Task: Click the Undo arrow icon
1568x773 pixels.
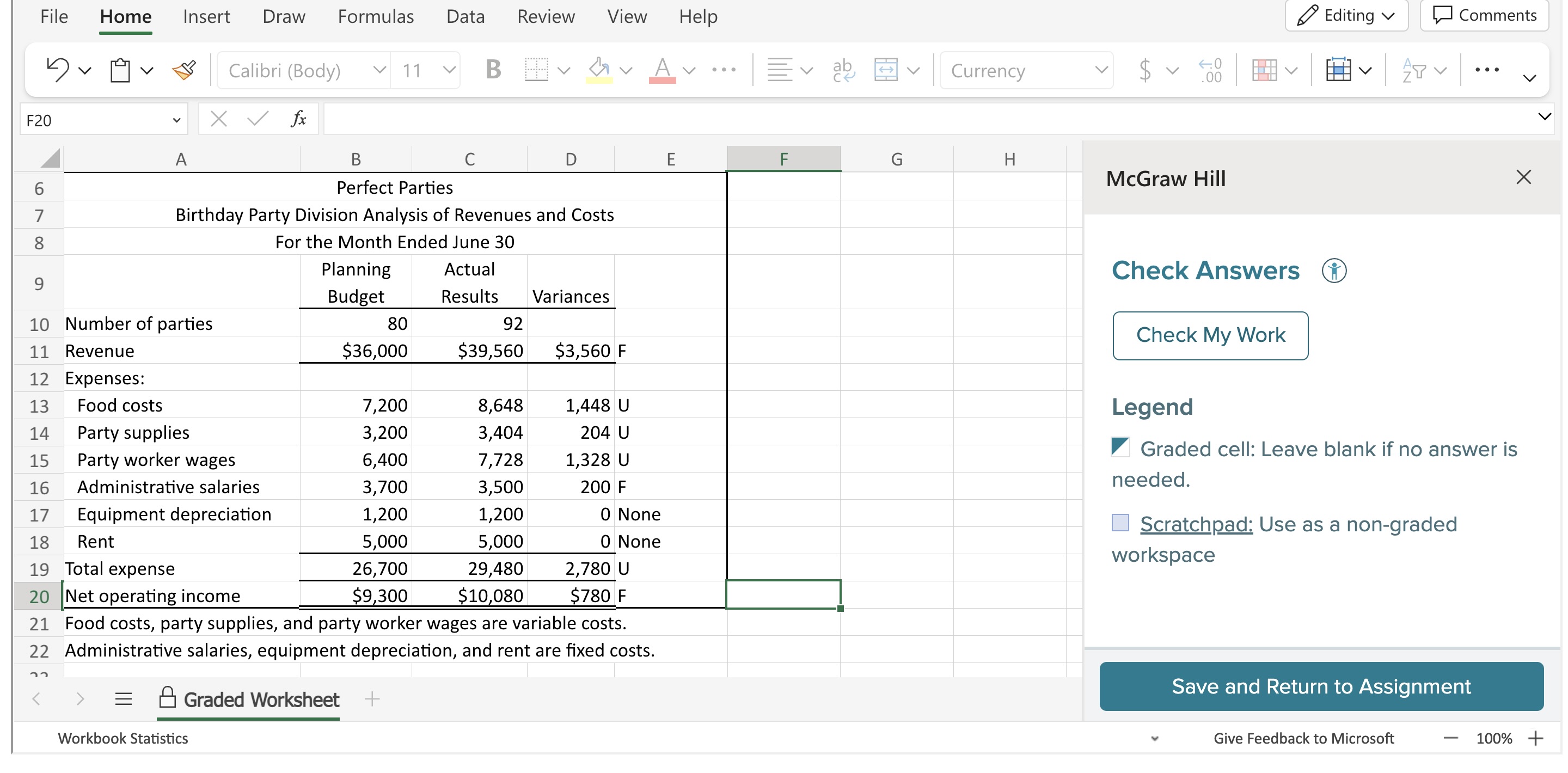Action: coord(58,69)
